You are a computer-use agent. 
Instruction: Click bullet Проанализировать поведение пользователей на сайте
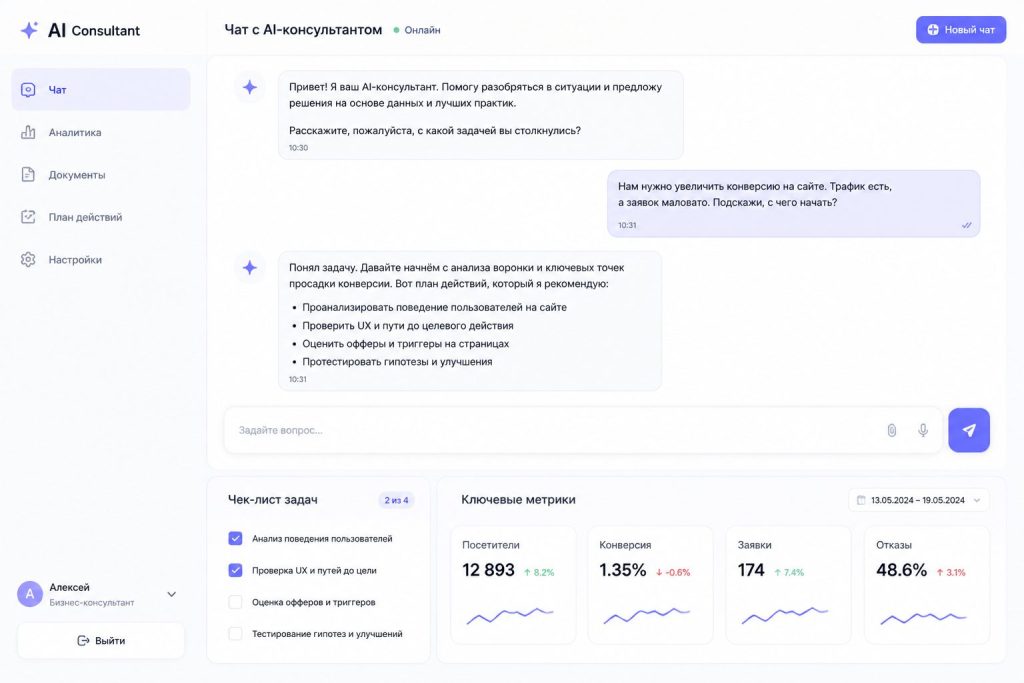point(434,307)
